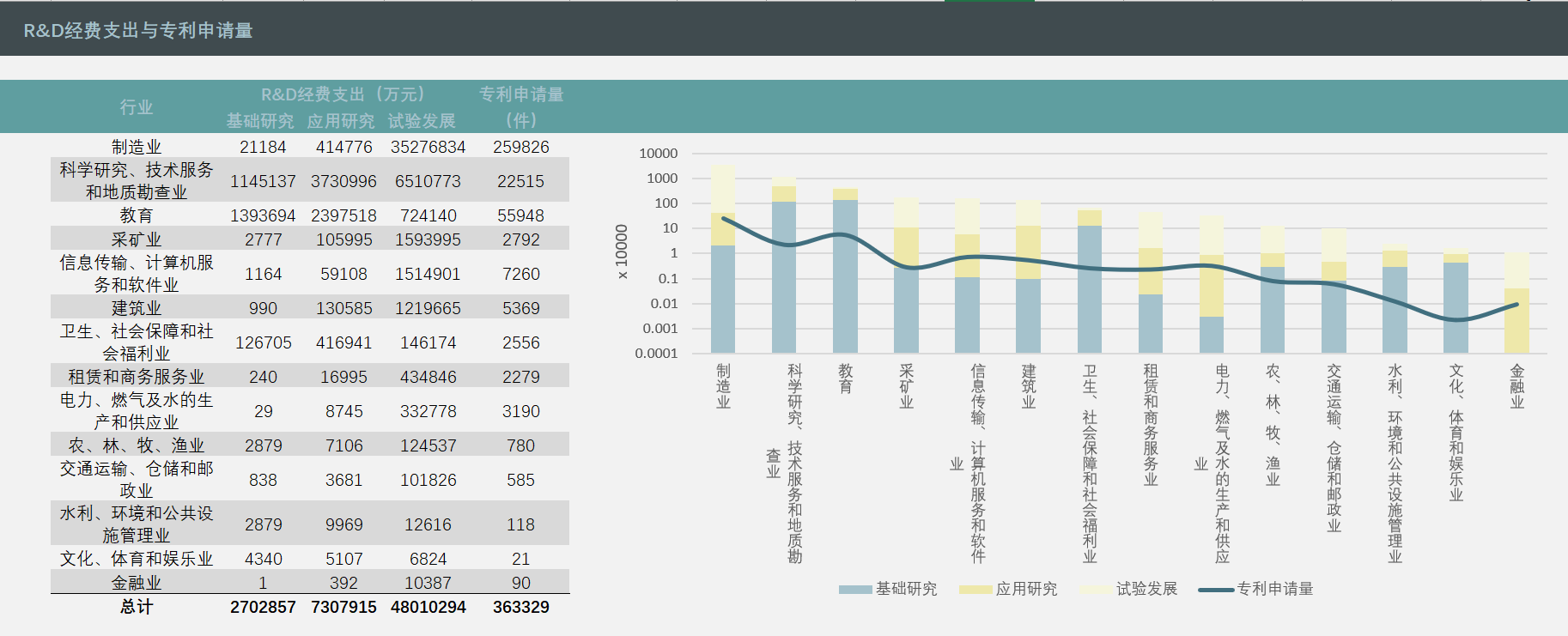Click the 科学研究、技术服务和地质勘查业 table cell

pyautogui.click(x=137, y=181)
